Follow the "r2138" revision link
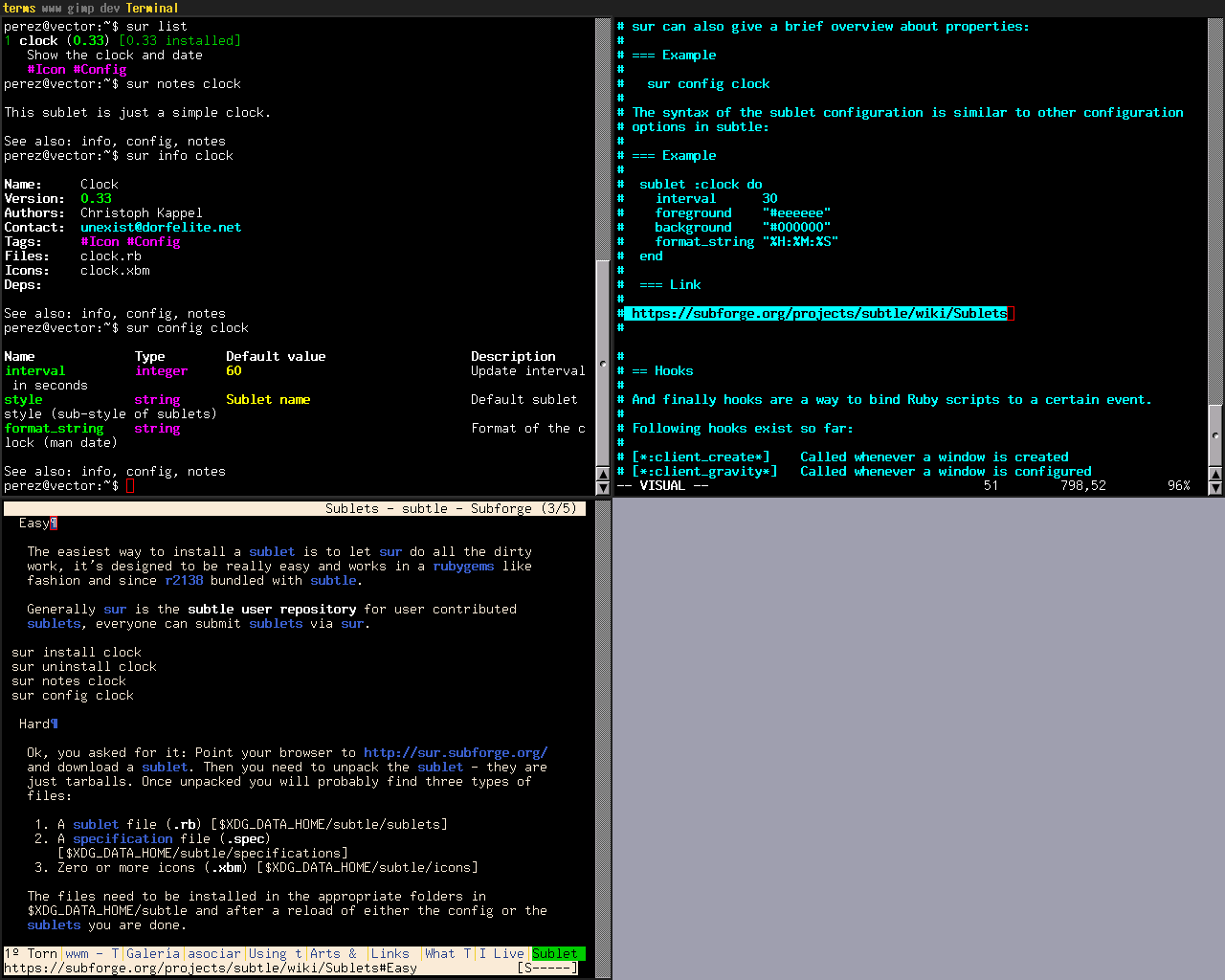The width and height of the screenshot is (1225, 980). [x=184, y=581]
